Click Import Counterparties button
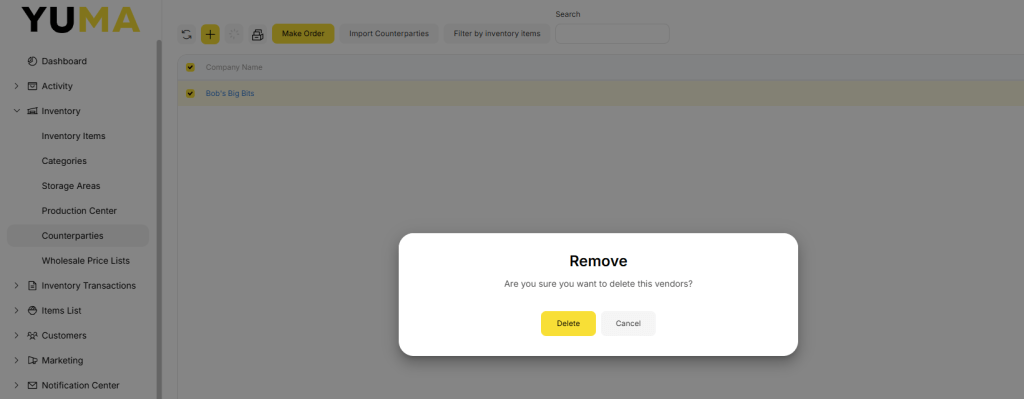 click(389, 34)
